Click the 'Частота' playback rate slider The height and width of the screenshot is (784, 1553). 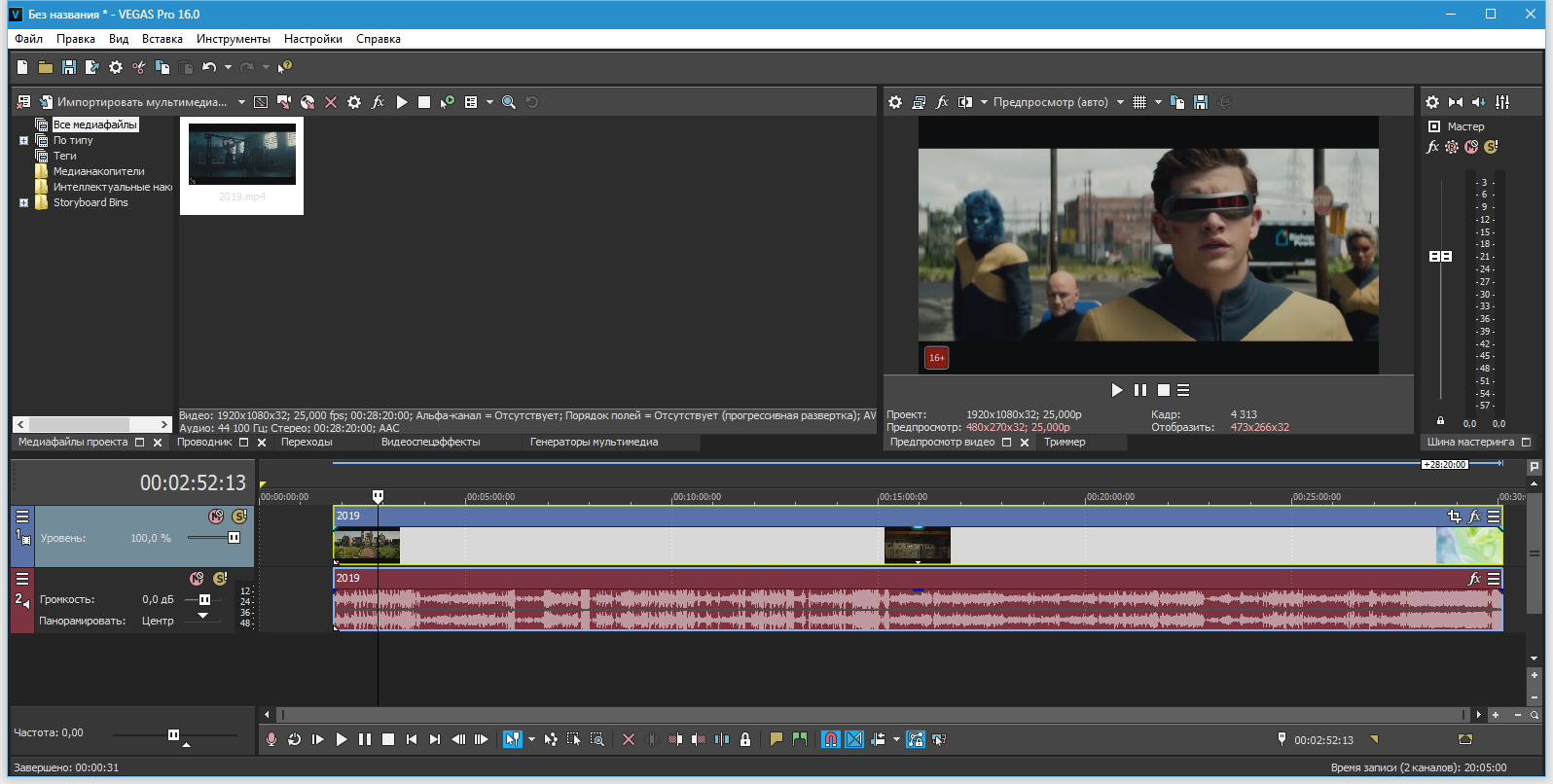(174, 734)
